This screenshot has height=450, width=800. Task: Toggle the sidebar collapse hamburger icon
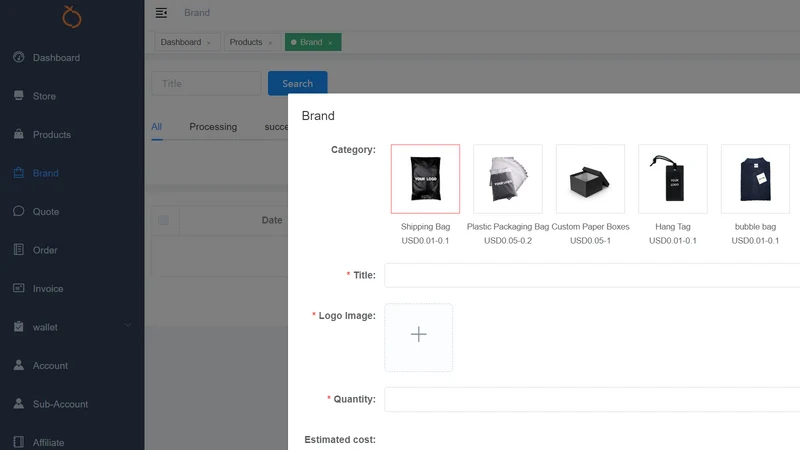161,13
